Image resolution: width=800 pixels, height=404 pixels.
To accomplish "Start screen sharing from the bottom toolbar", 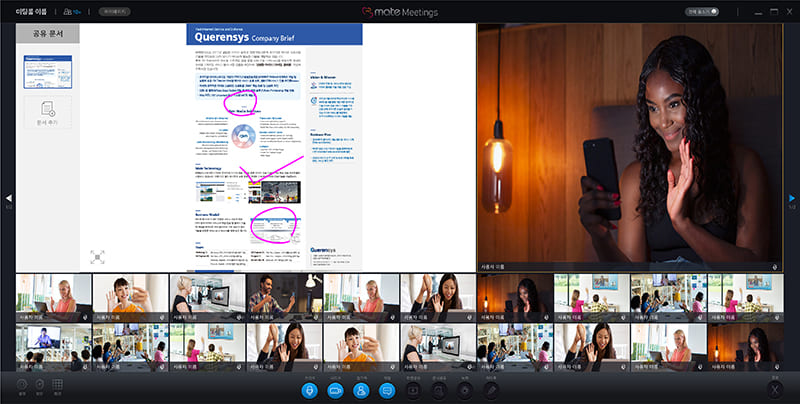I will tap(413, 391).
